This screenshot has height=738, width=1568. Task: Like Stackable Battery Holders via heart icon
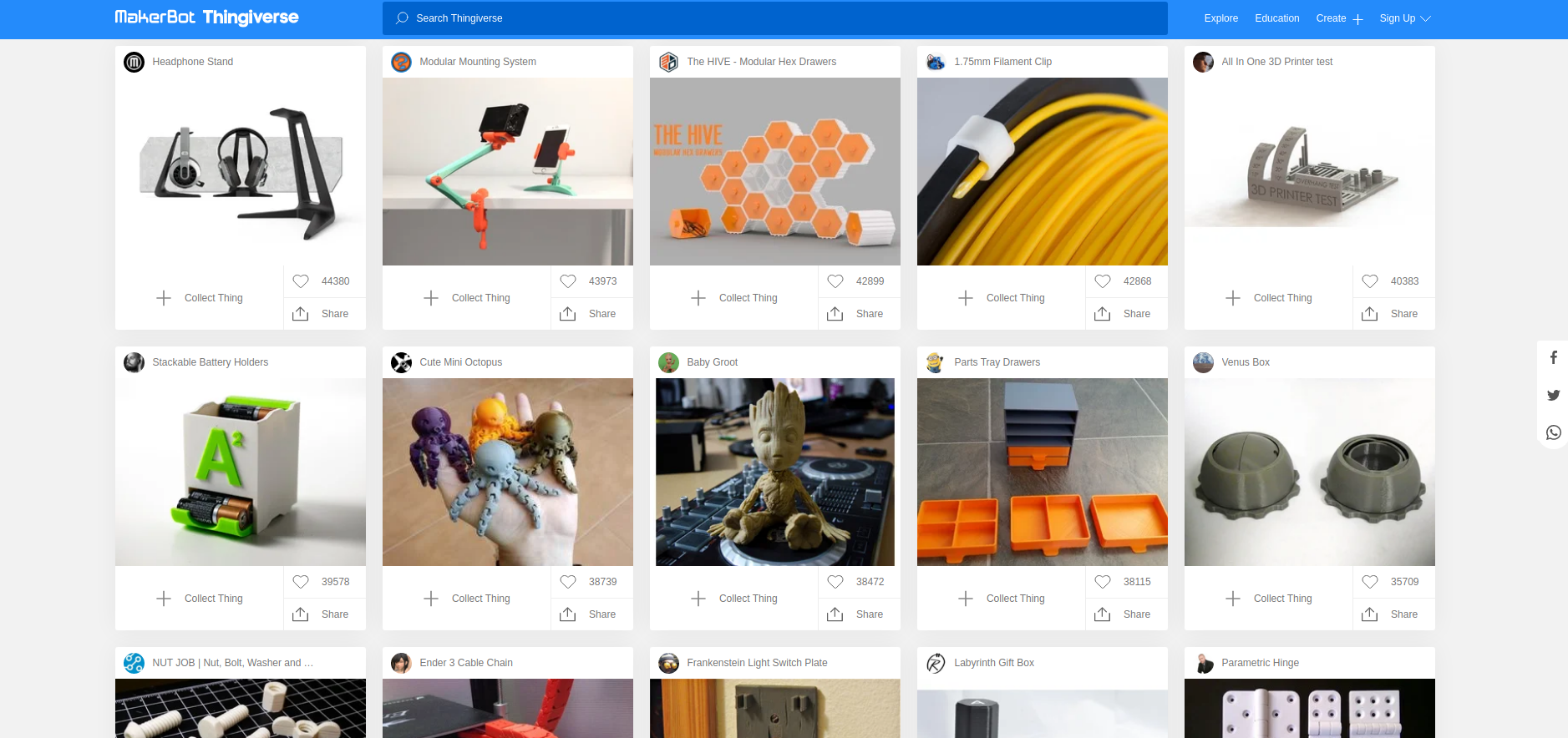pyautogui.click(x=301, y=582)
